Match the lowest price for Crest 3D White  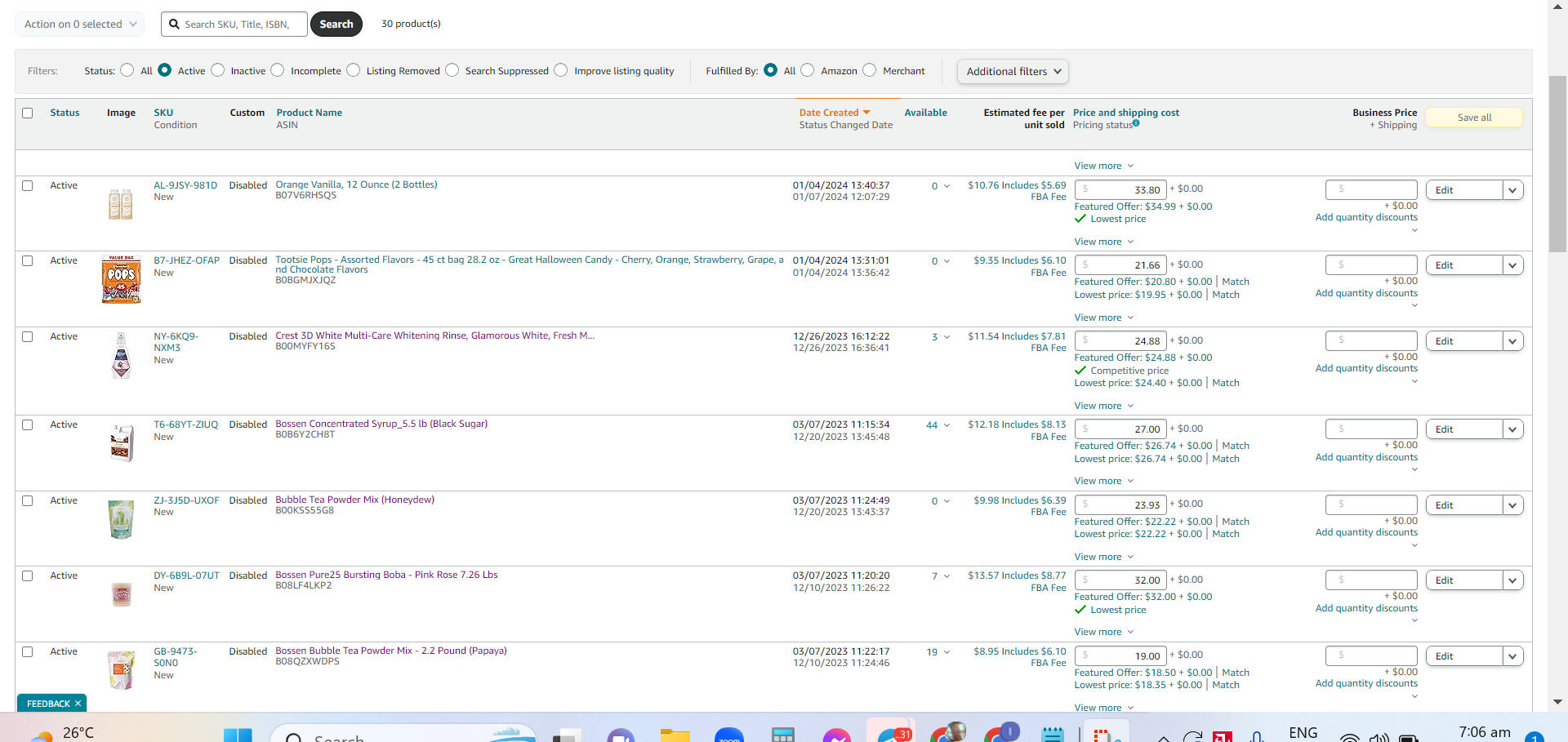[1226, 383]
